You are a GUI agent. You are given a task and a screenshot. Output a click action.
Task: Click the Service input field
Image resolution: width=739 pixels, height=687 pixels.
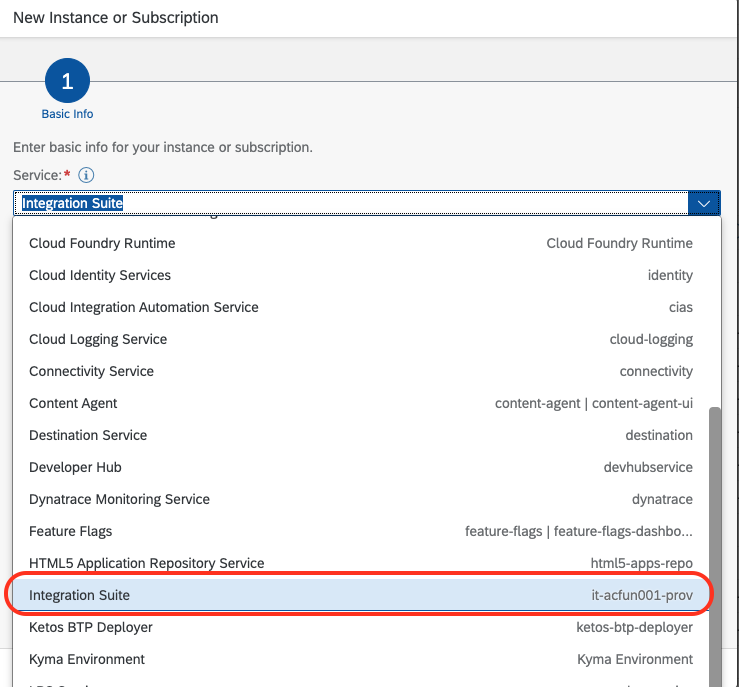pyautogui.click(x=351, y=203)
